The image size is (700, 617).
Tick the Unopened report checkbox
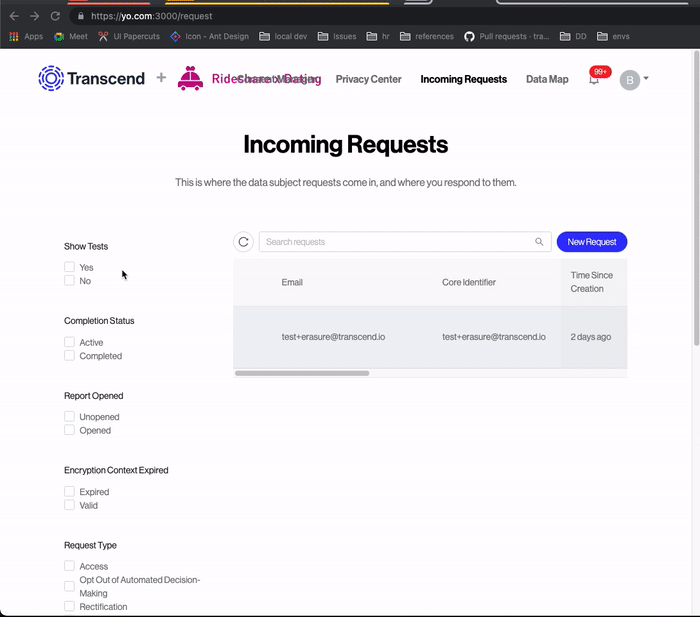[x=70, y=417]
